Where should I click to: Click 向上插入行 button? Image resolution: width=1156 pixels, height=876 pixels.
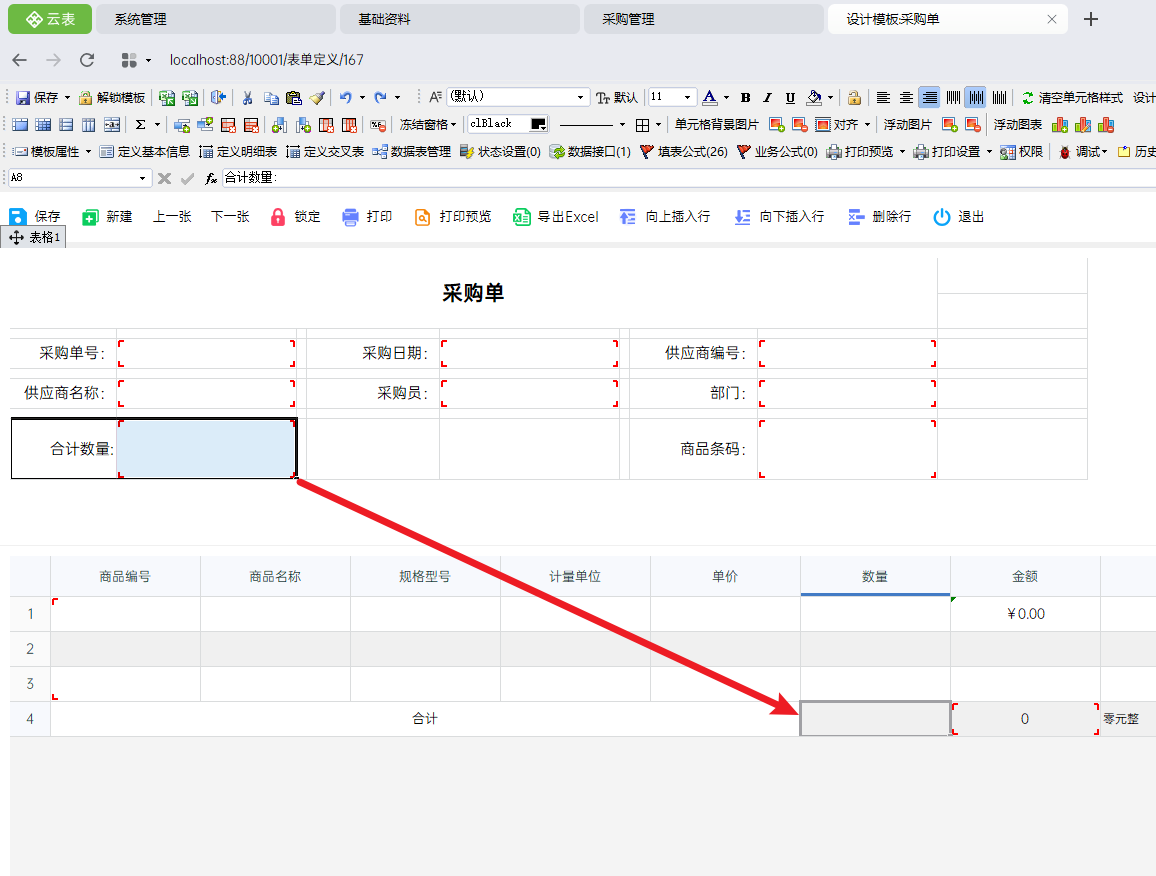tap(665, 217)
